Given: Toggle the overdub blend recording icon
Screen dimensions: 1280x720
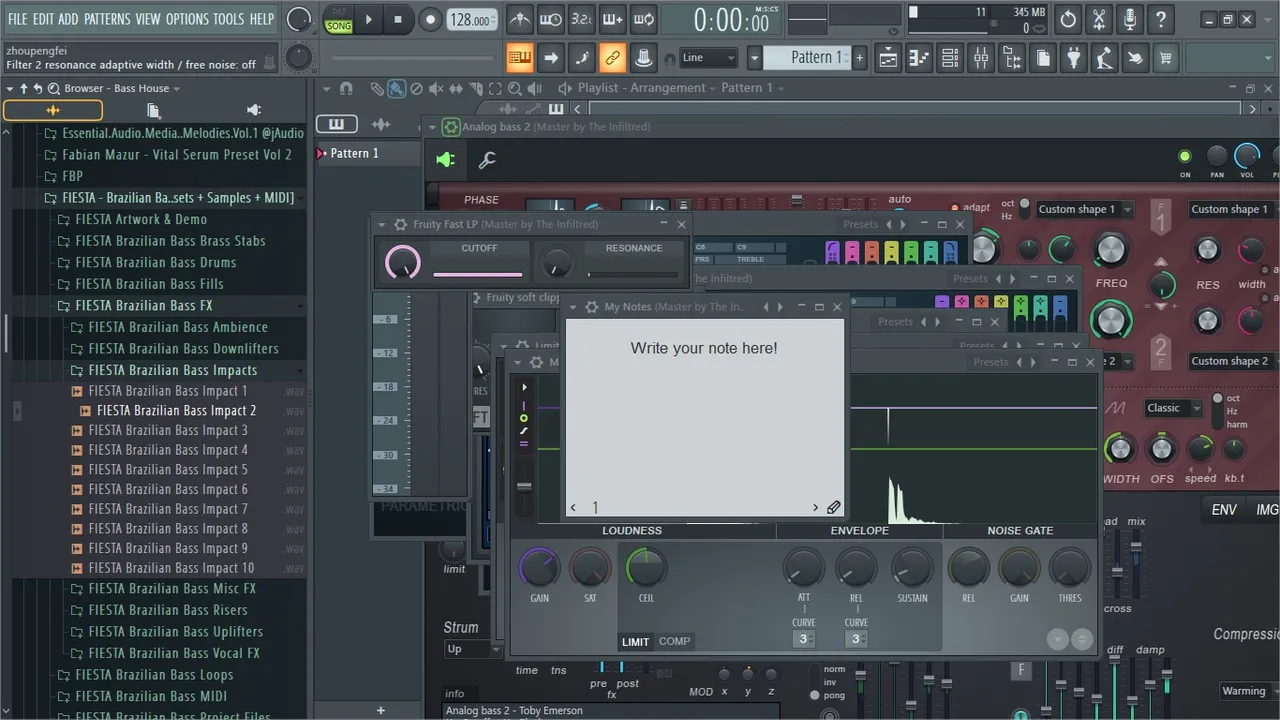Looking at the screenshot, I should click(x=613, y=19).
